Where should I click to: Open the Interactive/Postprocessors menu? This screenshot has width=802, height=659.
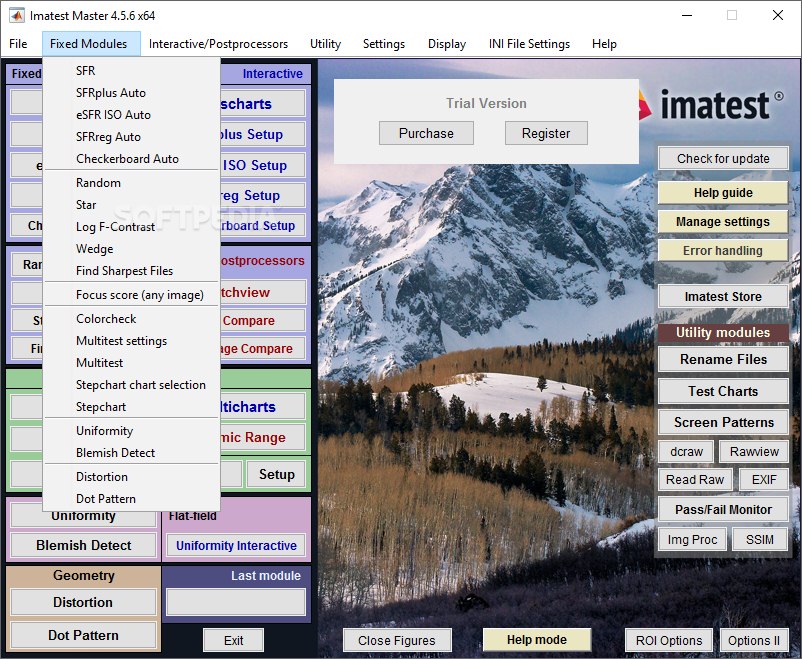click(x=218, y=44)
